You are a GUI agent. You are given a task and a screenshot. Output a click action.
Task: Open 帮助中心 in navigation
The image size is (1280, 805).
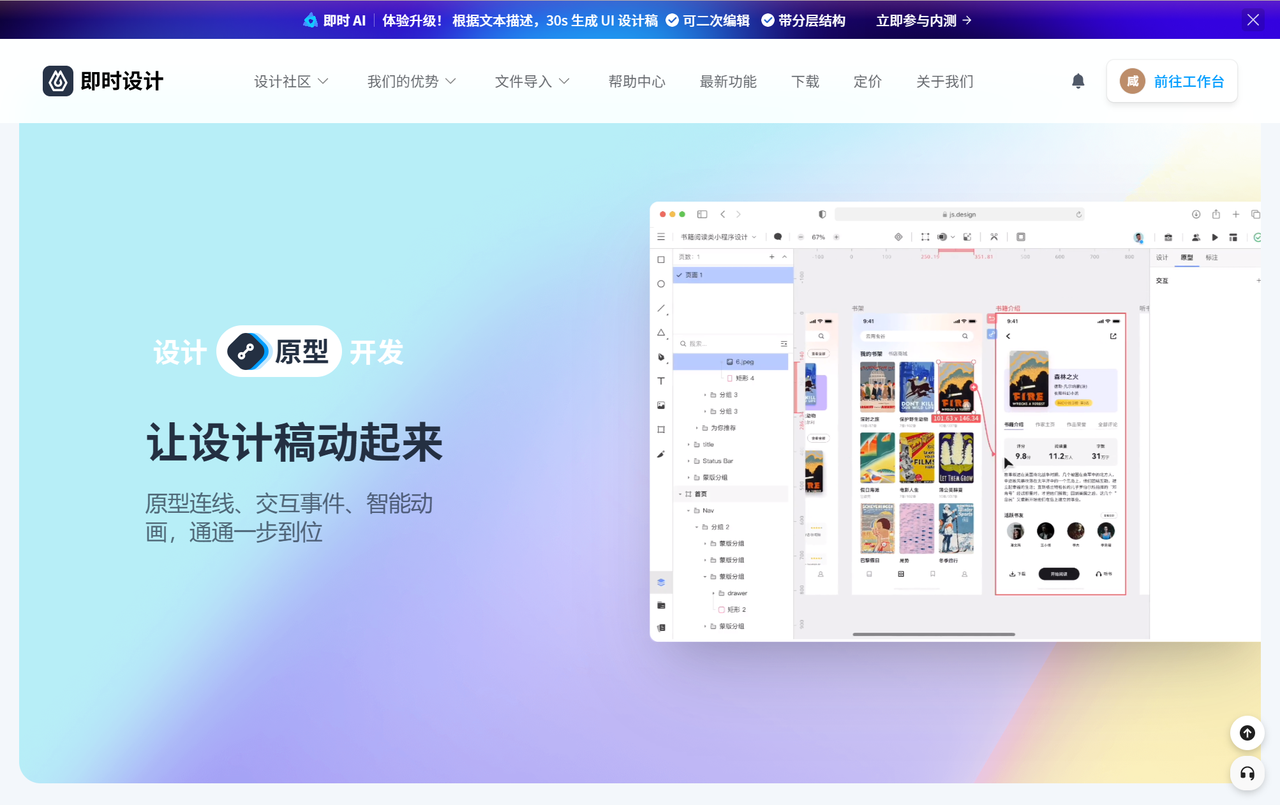637,81
